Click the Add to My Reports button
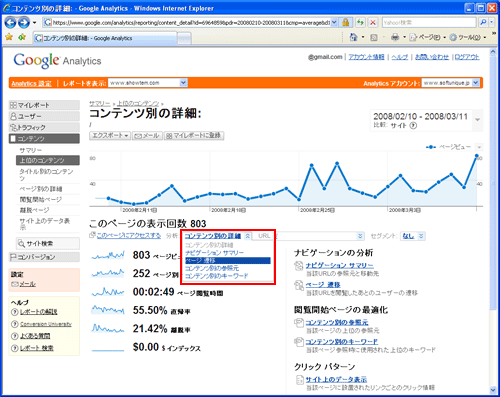This screenshot has width=500, height=397. point(194,135)
